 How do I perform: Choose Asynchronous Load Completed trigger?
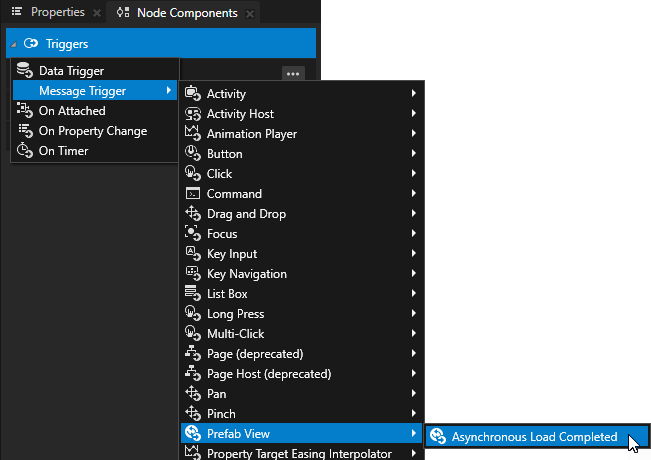(534, 437)
